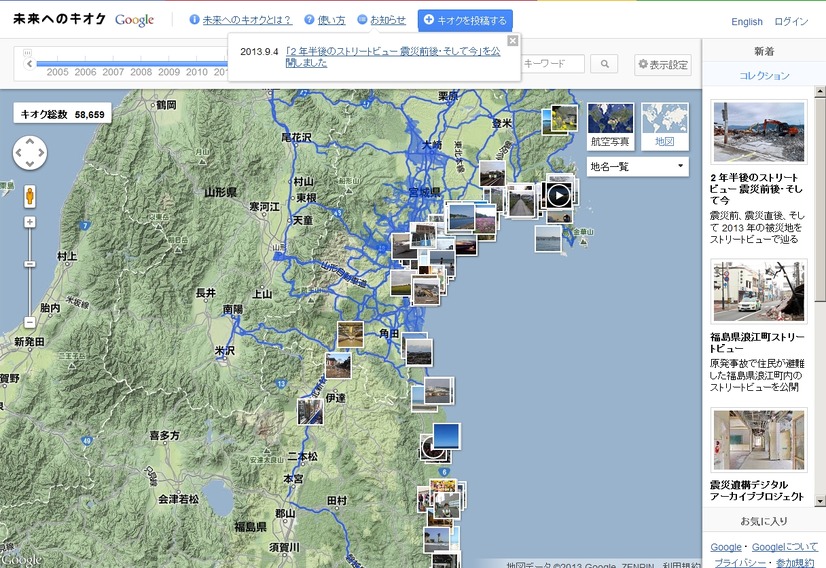
Task: Click the info icon beside 未来へのキオクとは？
Action: point(194,19)
